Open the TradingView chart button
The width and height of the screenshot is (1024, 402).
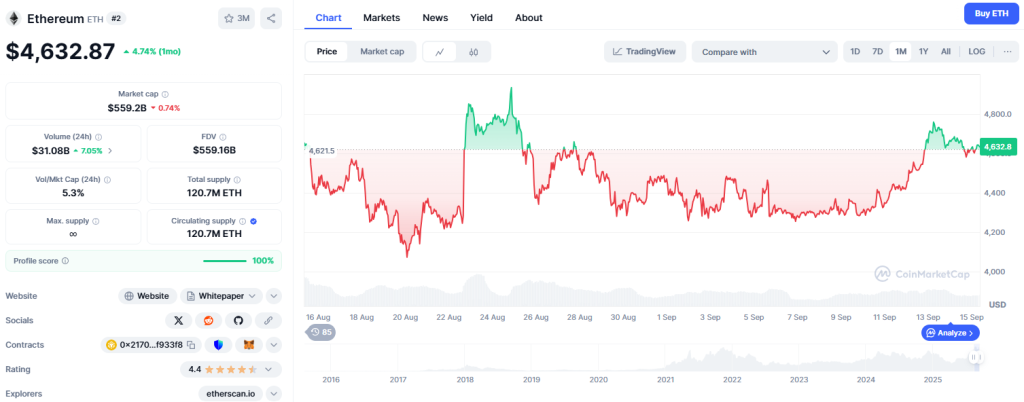coord(645,52)
